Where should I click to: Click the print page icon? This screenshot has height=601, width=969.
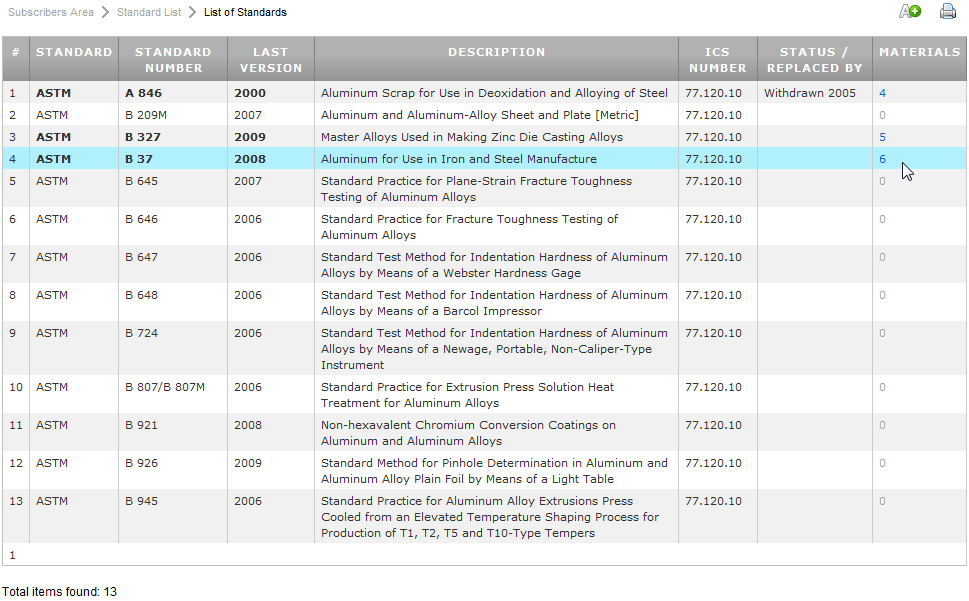pos(948,11)
